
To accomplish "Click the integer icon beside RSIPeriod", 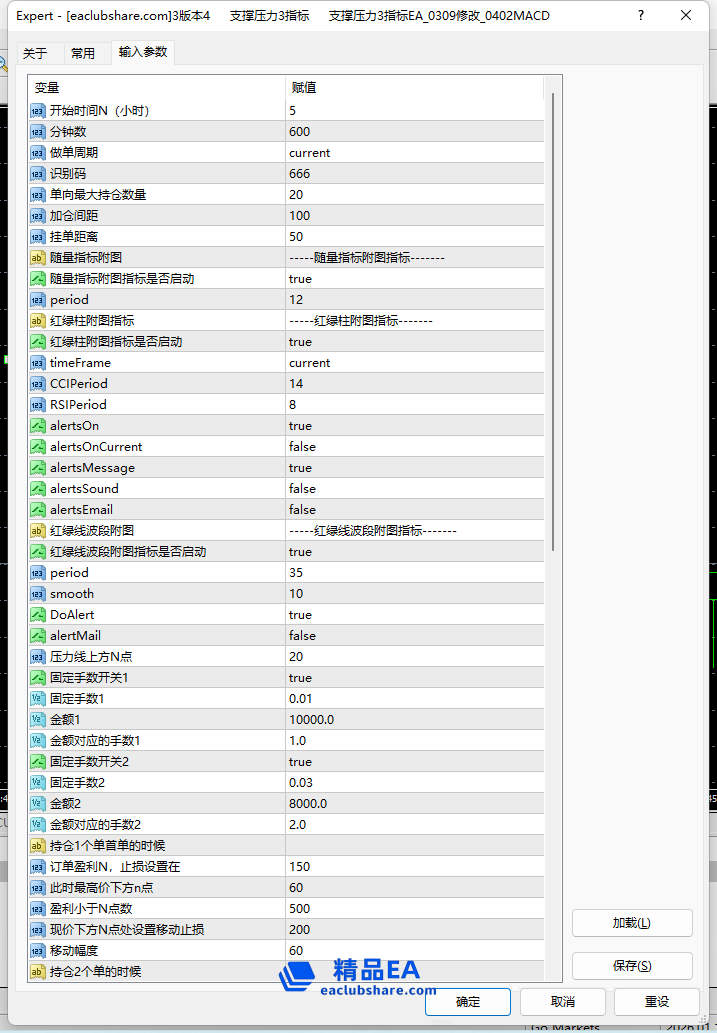I will [x=38, y=405].
